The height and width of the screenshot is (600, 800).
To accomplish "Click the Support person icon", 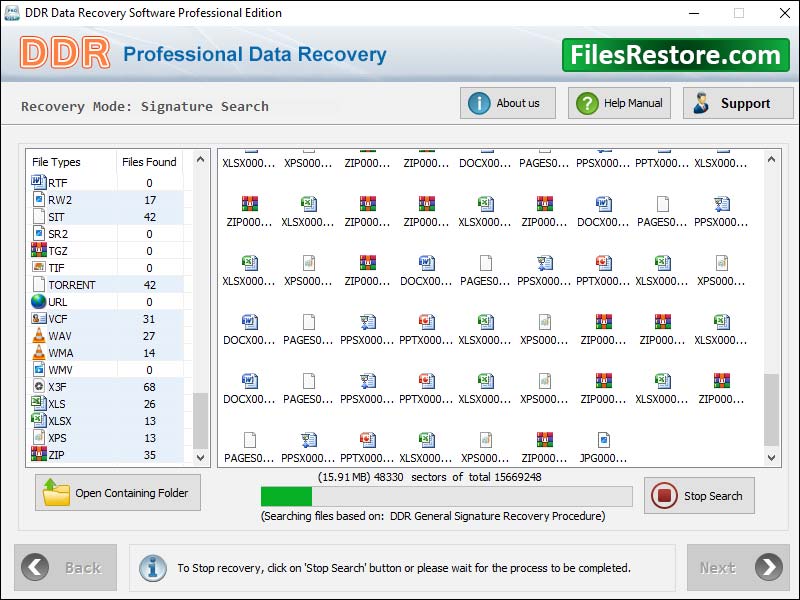I will tap(700, 102).
